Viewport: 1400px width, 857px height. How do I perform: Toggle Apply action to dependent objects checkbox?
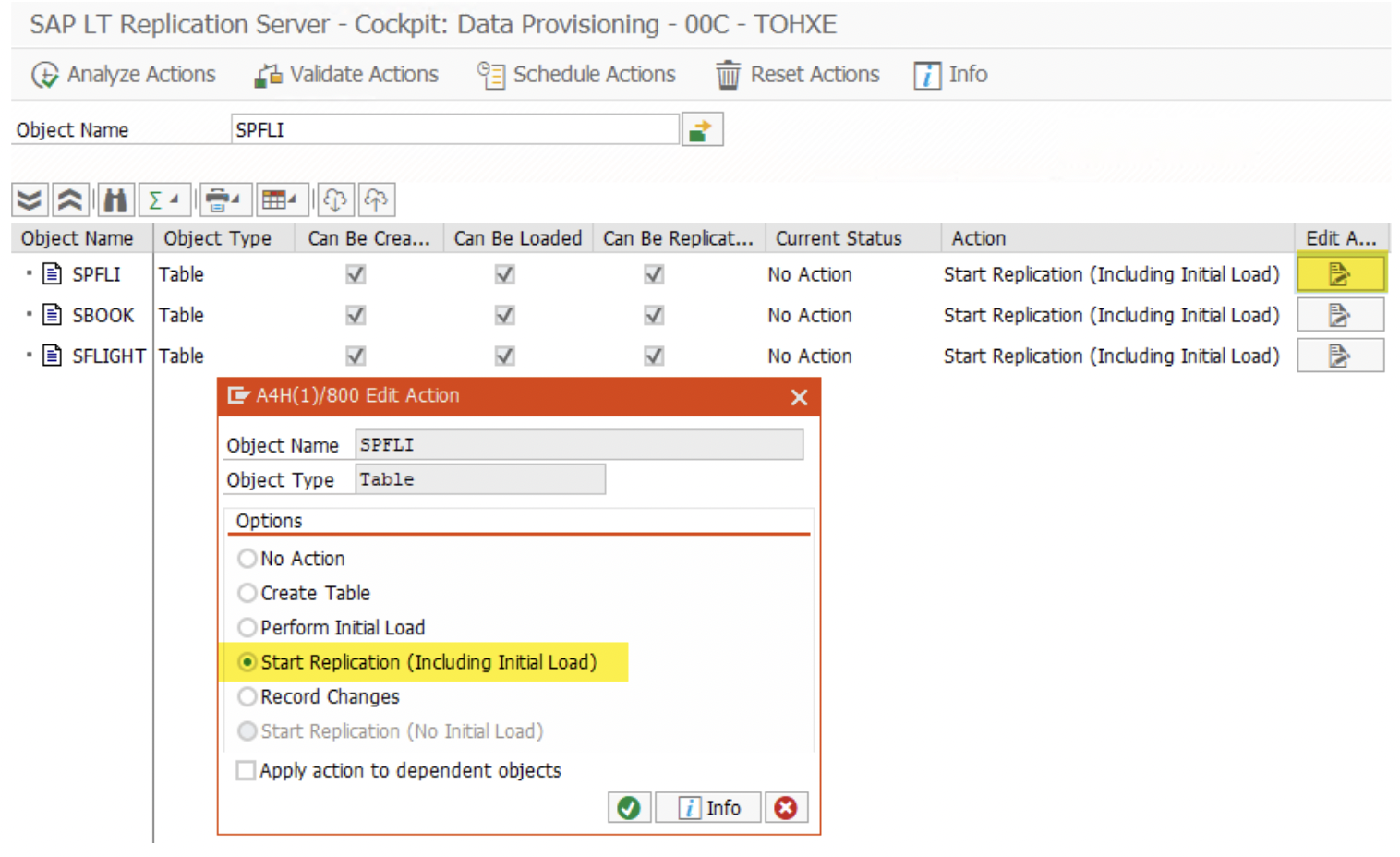click(246, 770)
